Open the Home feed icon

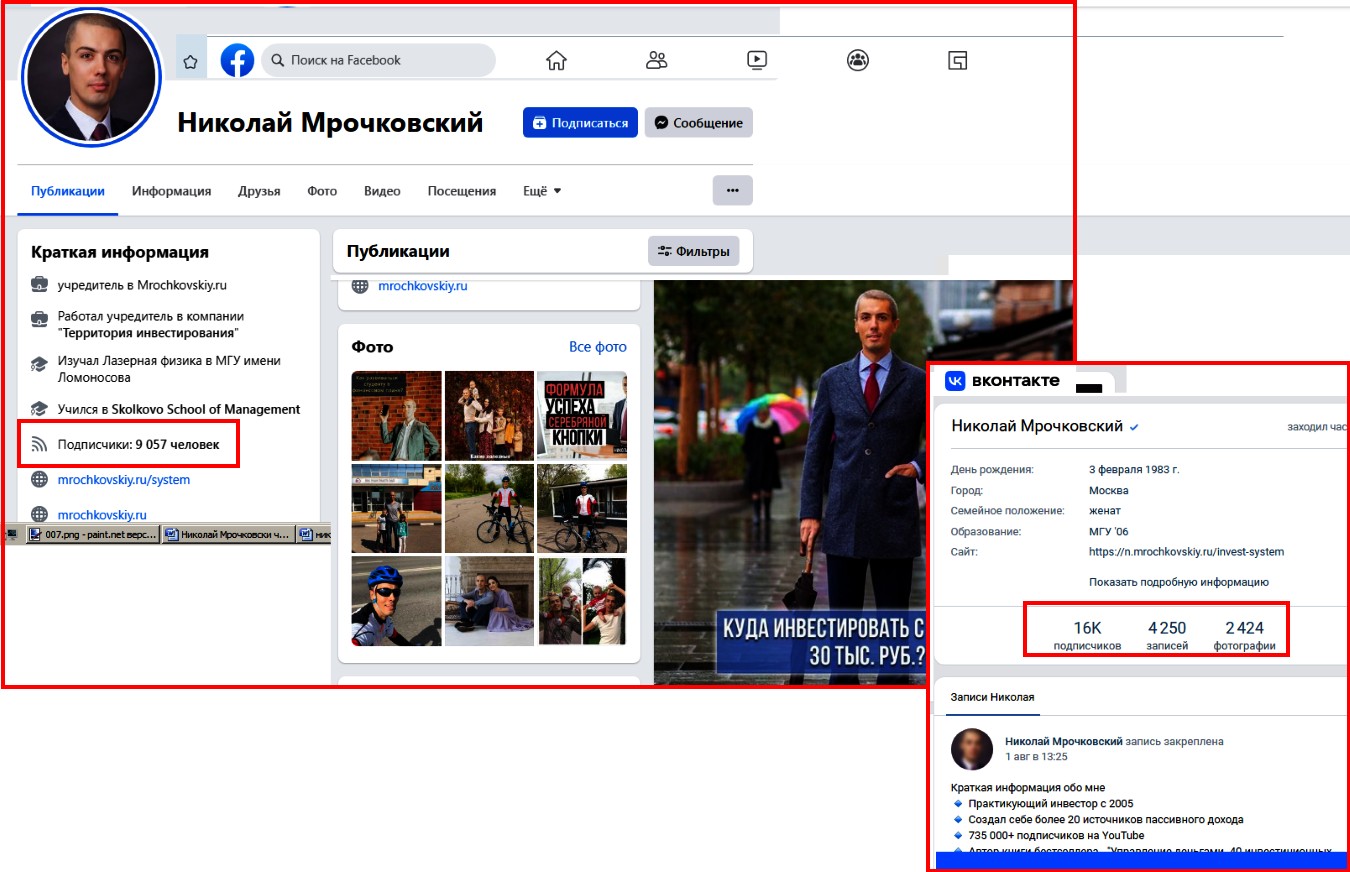click(x=556, y=60)
